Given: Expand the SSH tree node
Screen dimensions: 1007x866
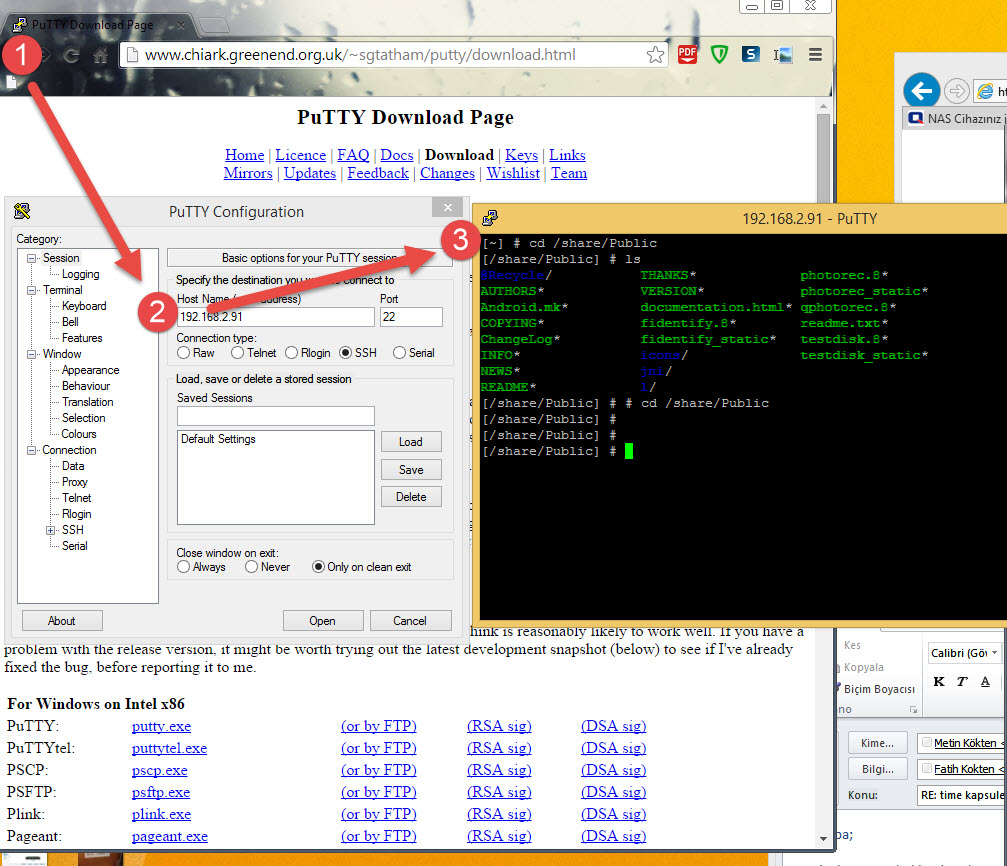Looking at the screenshot, I should [x=50, y=530].
